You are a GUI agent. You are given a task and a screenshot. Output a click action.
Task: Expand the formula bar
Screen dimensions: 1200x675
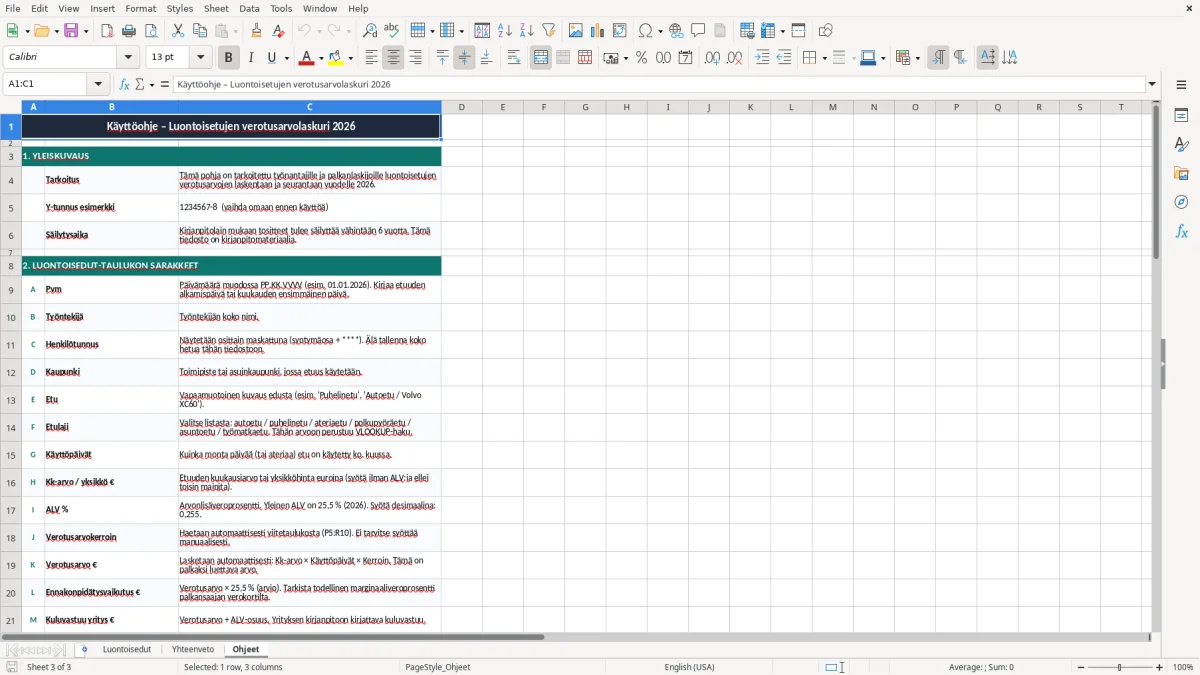[1152, 84]
